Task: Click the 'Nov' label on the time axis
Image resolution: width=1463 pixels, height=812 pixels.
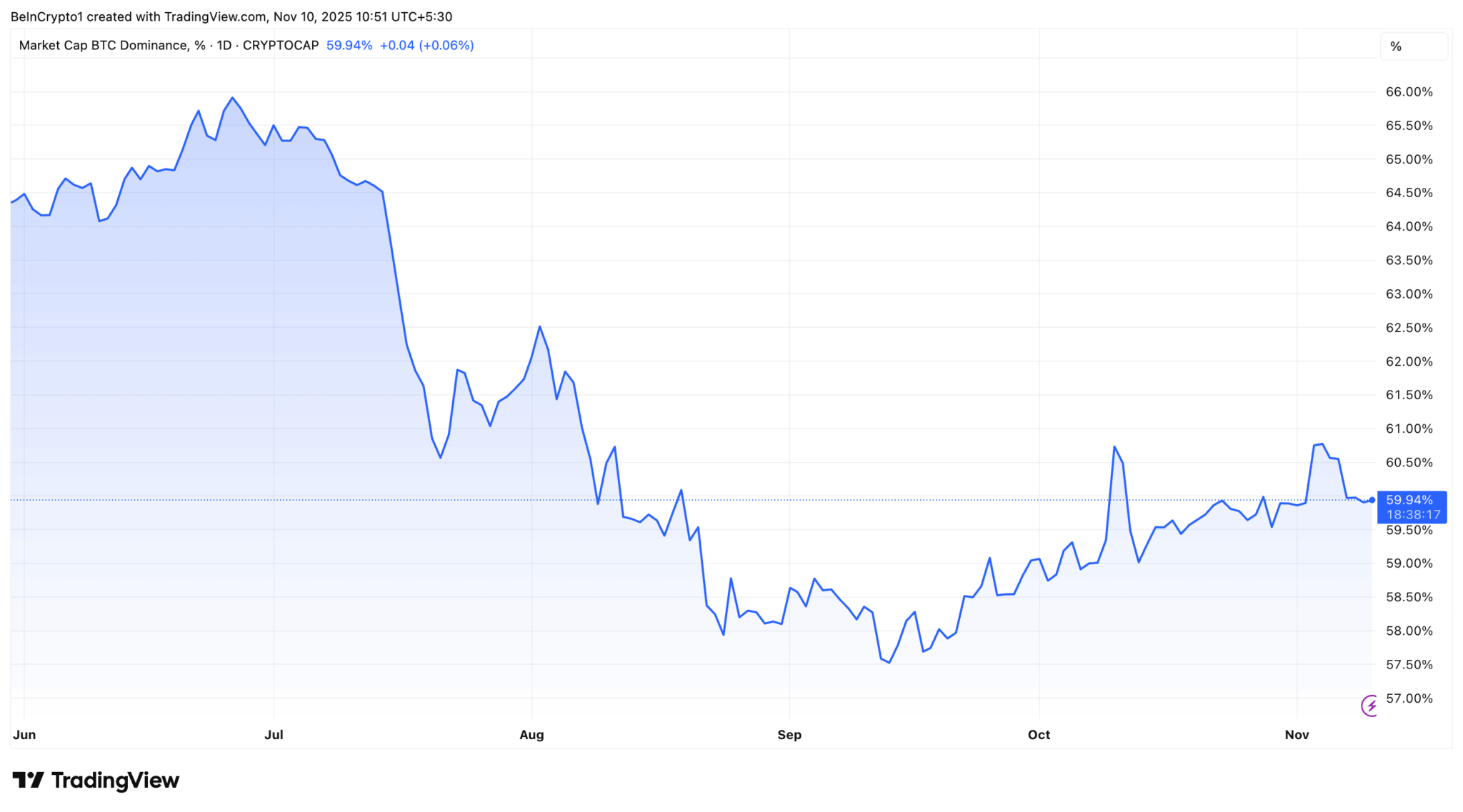Action: coord(1297,734)
